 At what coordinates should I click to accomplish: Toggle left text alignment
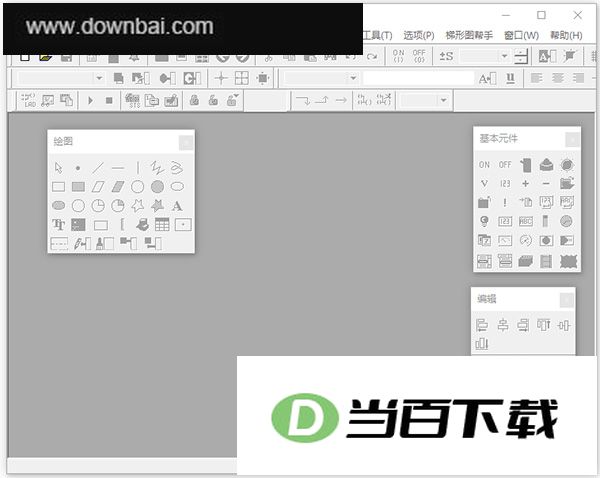[x=536, y=78]
